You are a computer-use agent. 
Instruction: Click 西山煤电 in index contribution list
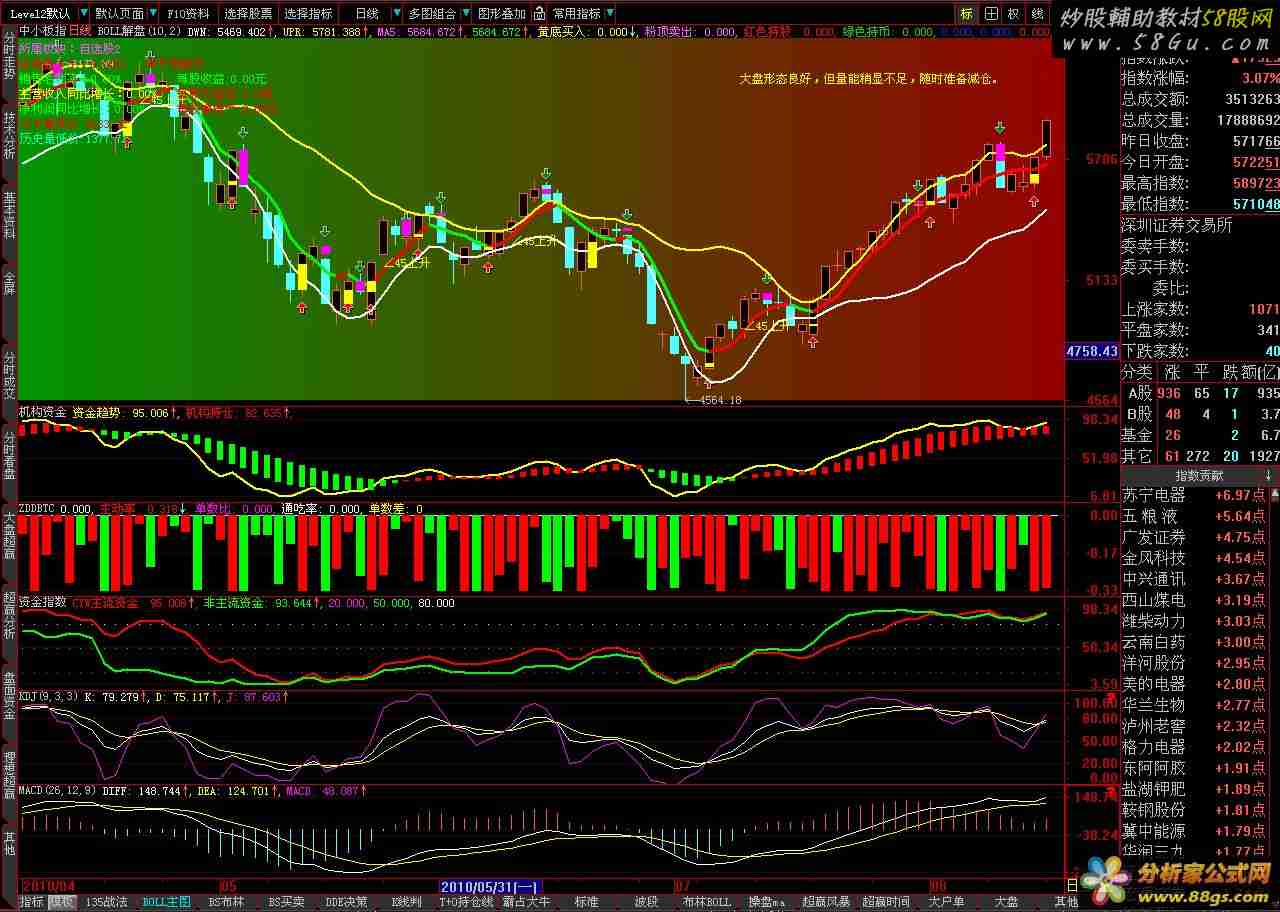[1153, 600]
